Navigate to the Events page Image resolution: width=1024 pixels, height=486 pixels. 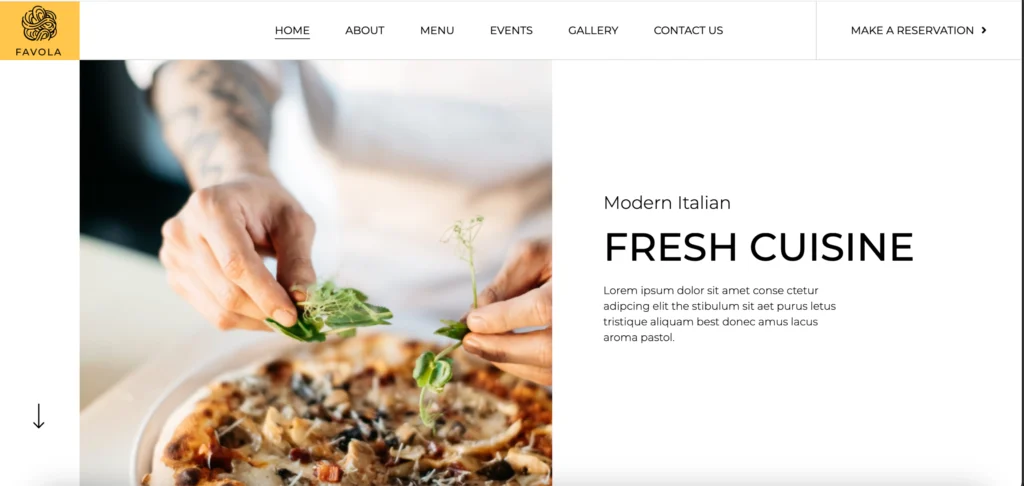(x=511, y=30)
